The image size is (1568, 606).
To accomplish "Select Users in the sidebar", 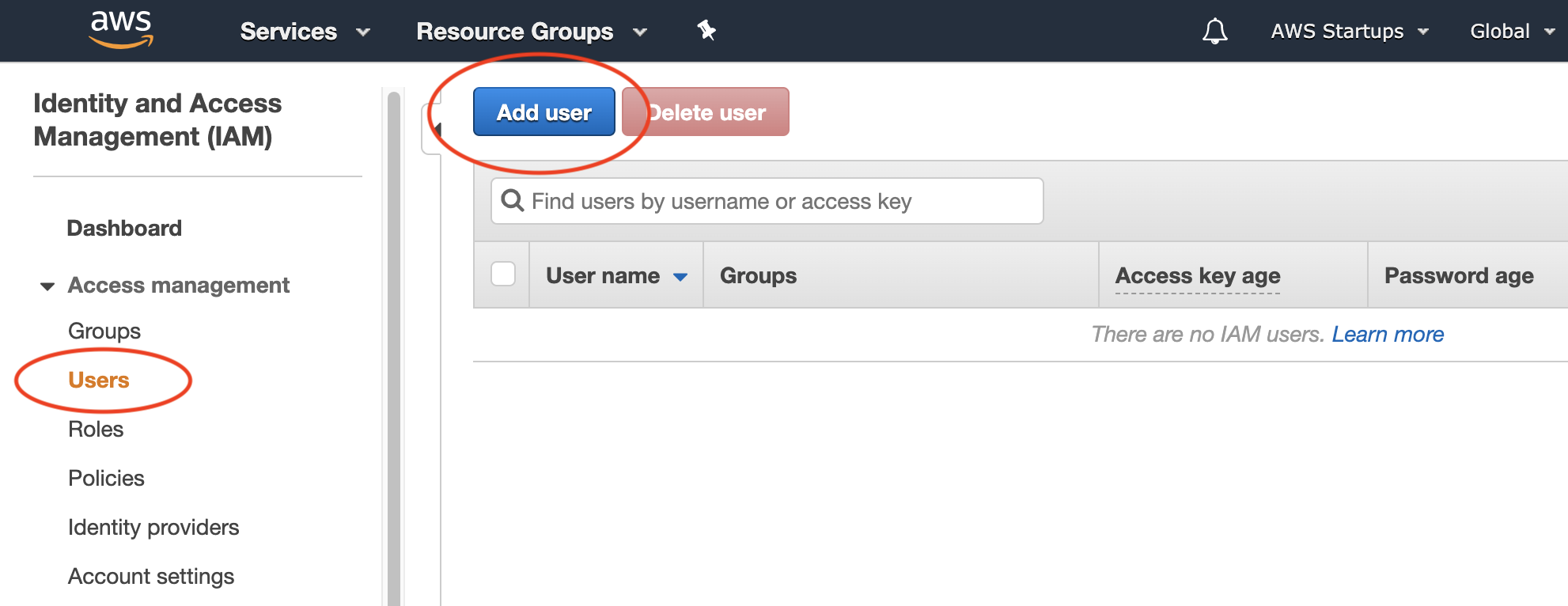I will click(x=99, y=381).
